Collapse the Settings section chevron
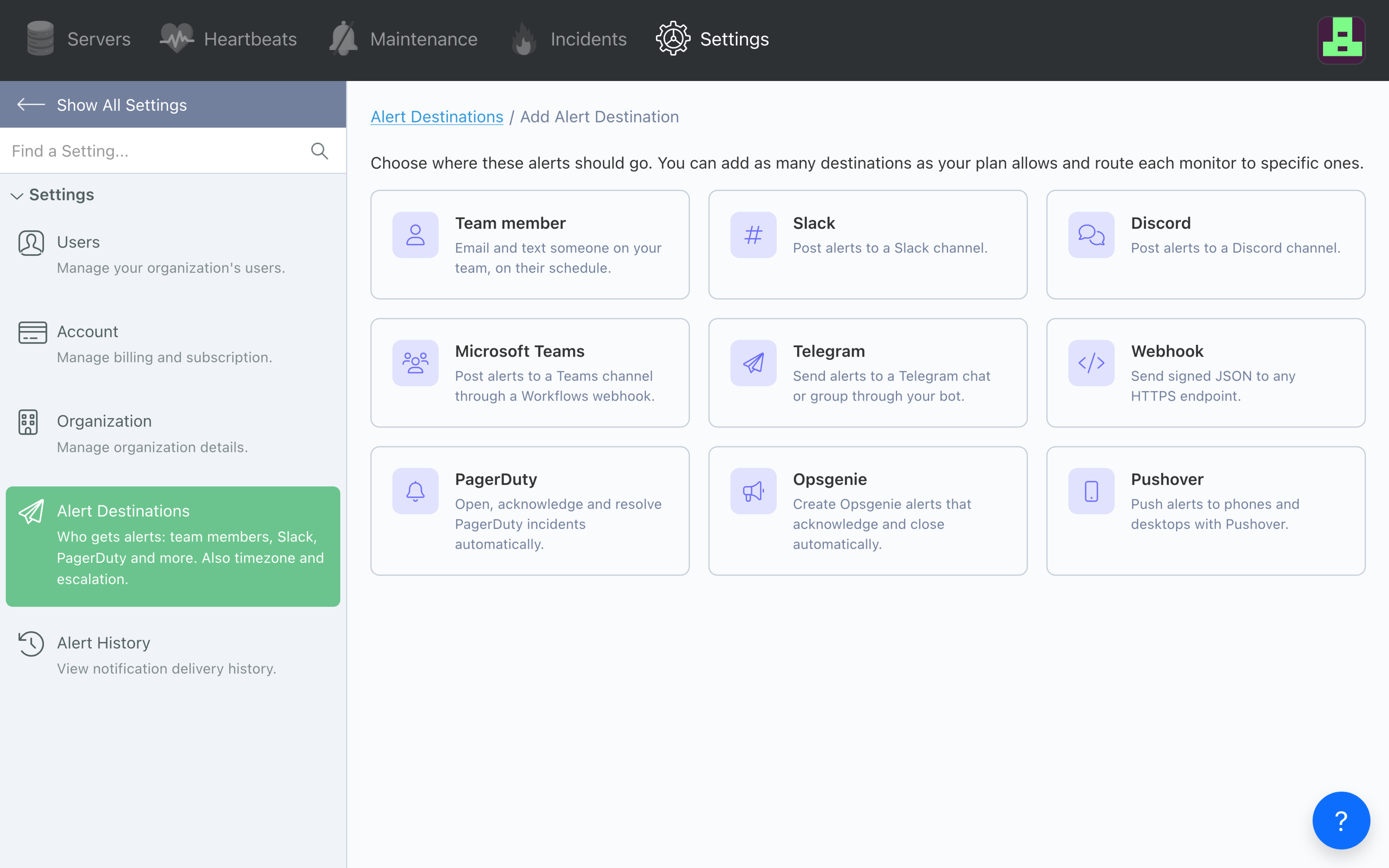 [x=17, y=196]
